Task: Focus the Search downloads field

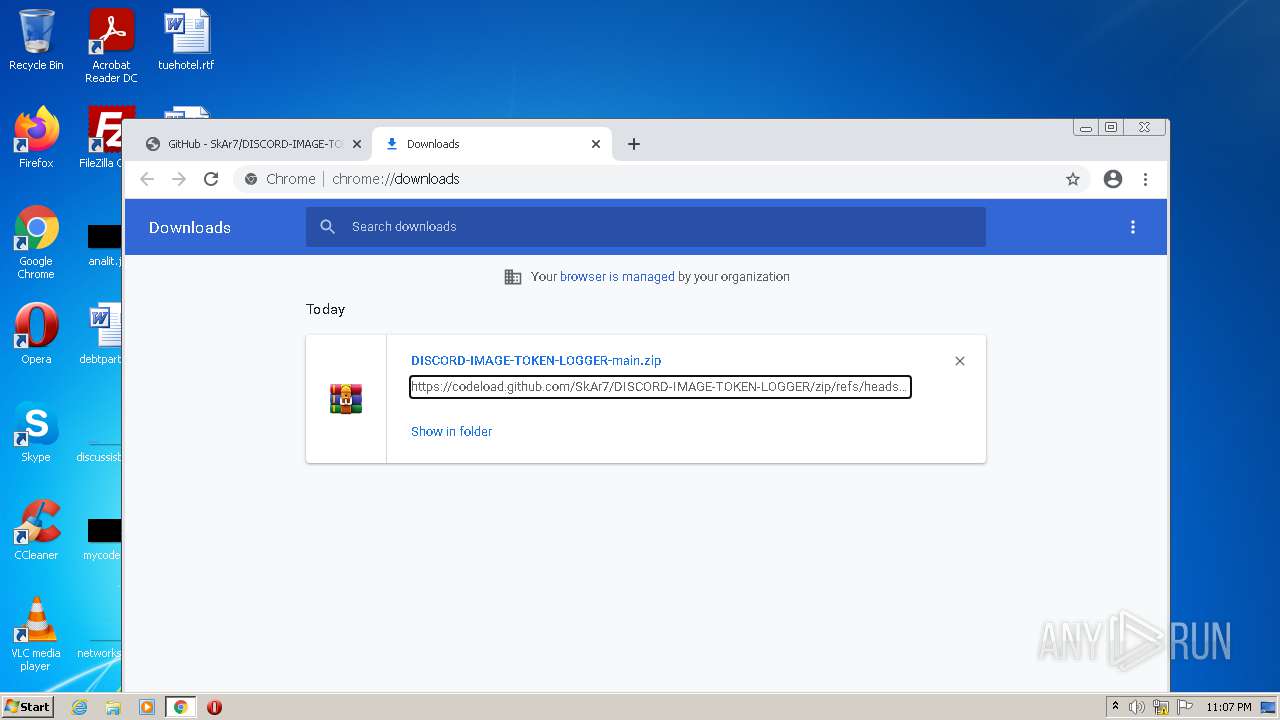Action: click(646, 227)
